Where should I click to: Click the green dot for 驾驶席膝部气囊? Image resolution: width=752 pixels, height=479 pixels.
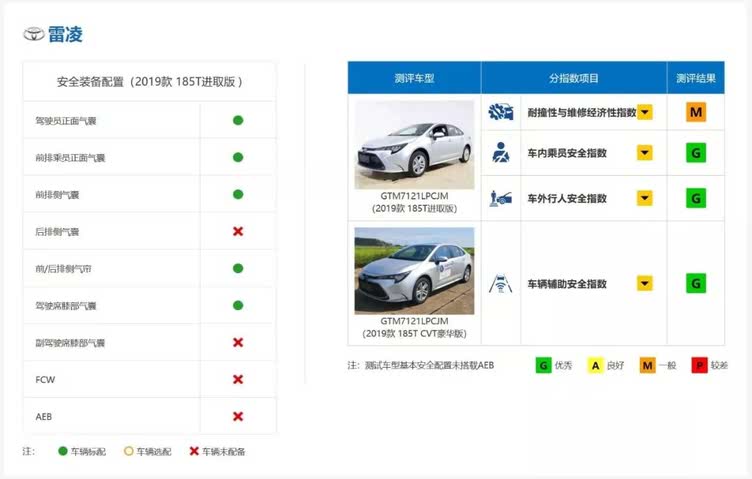coord(238,305)
